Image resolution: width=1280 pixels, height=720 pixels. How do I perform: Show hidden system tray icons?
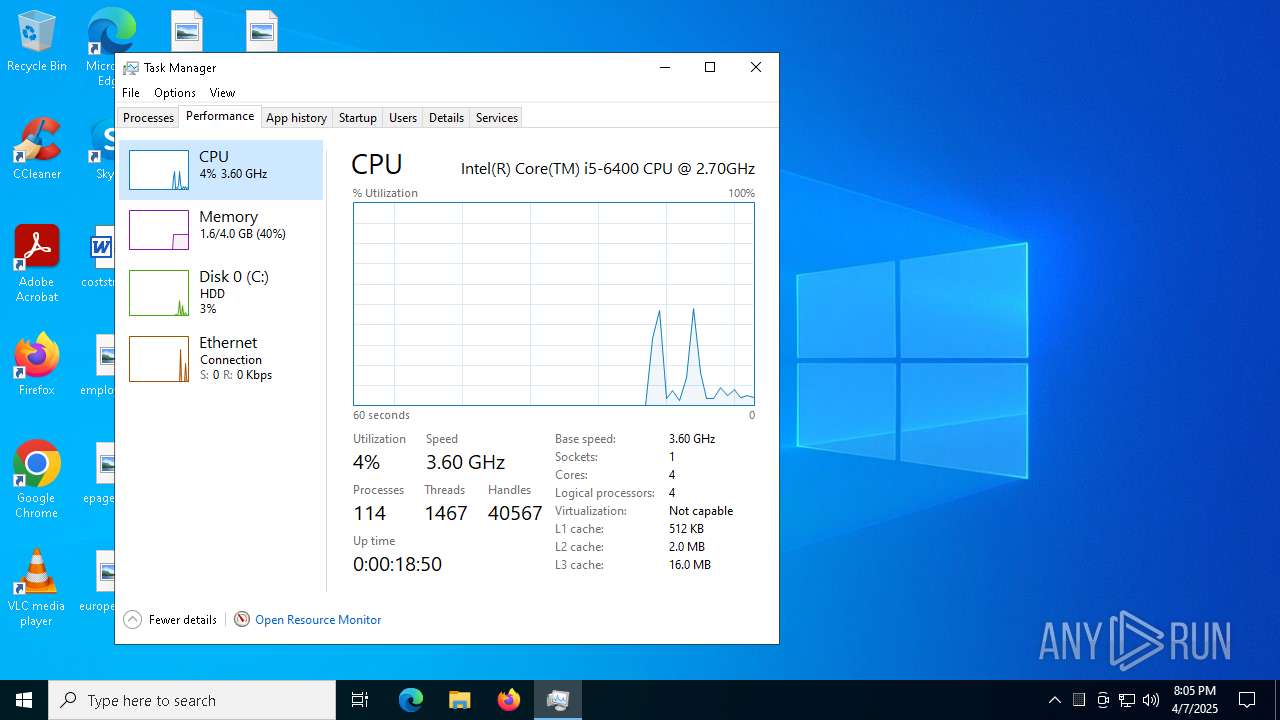[1054, 700]
